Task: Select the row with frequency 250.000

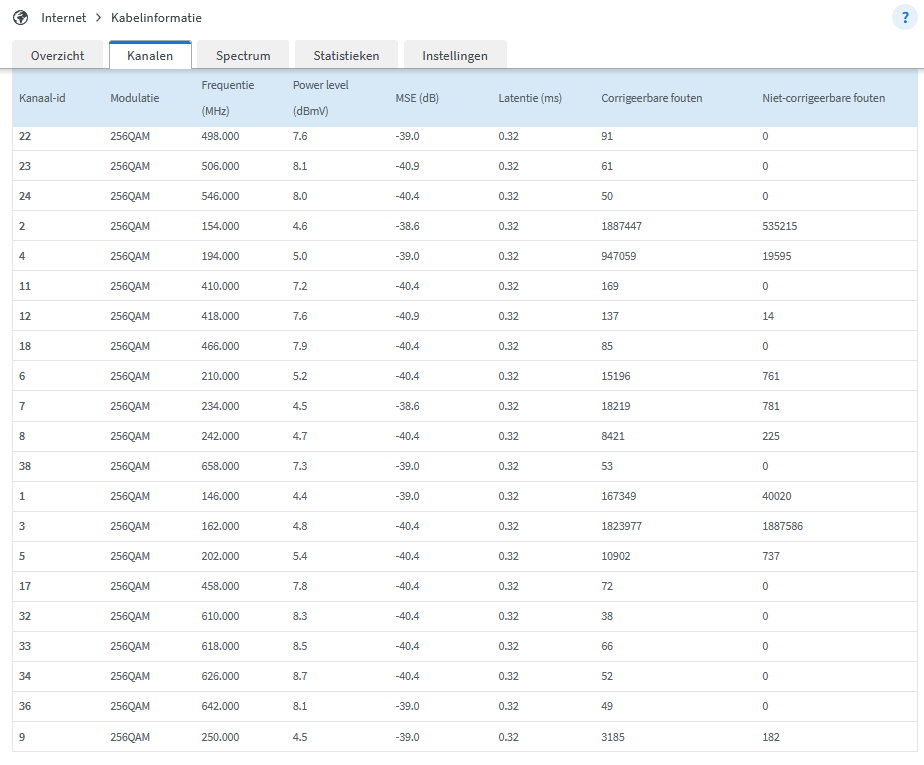Action: pyautogui.click(x=220, y=737)
